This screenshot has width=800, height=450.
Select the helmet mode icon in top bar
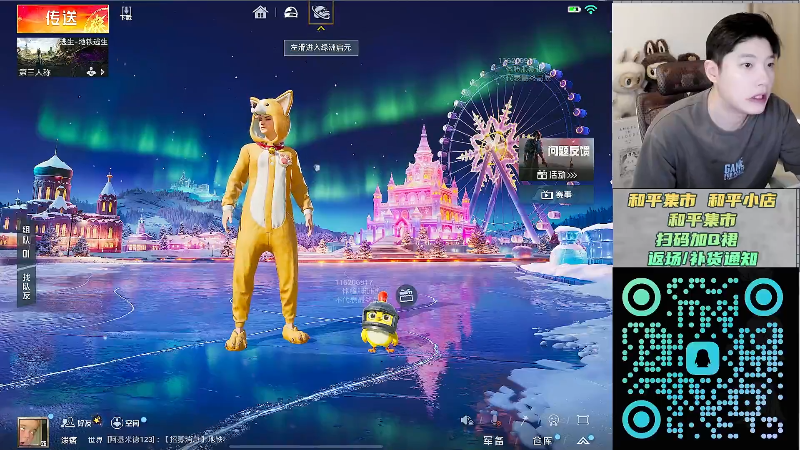(291, 12)
